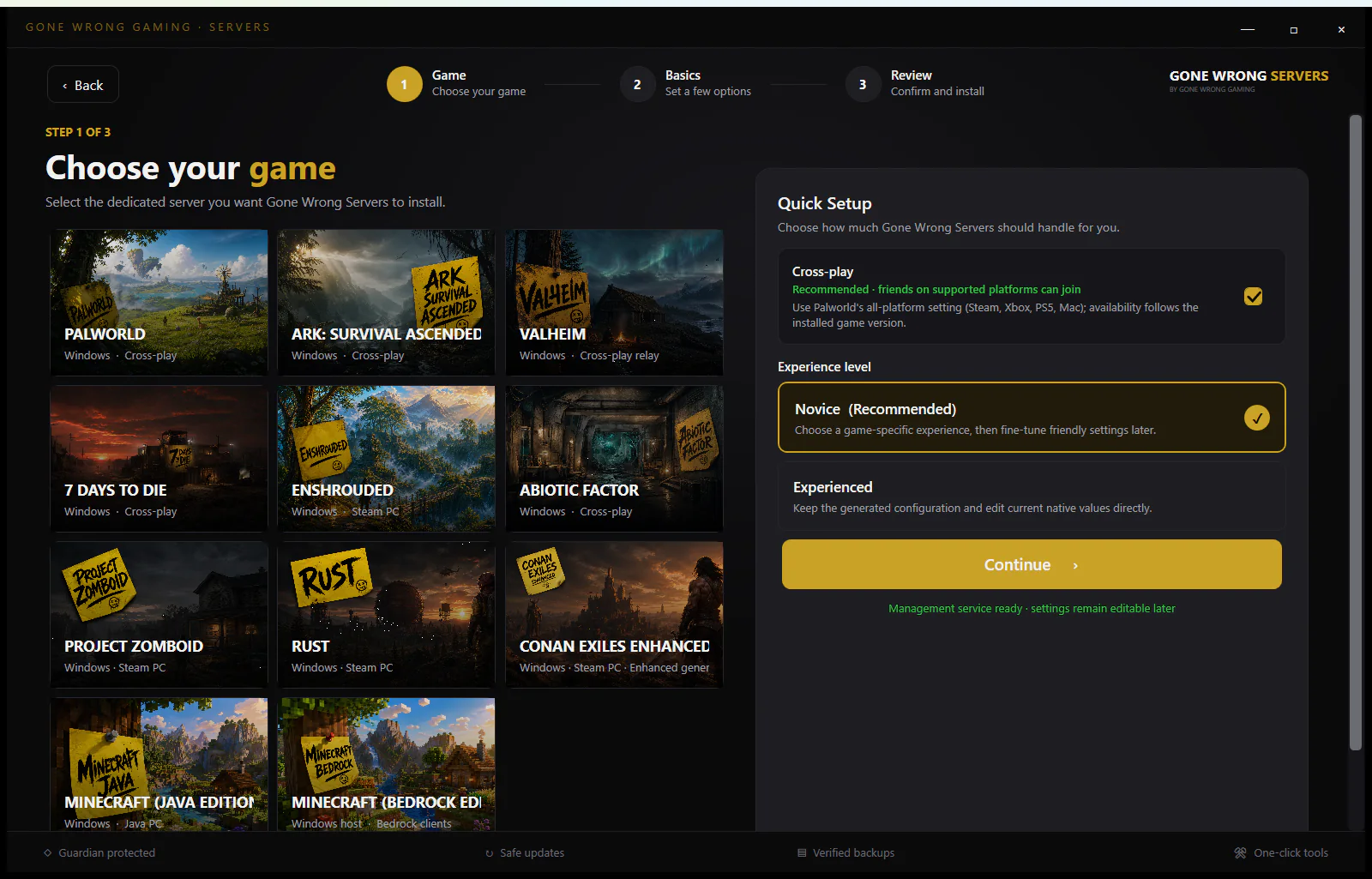Choose the ABIOTIC FACTOR card title

[x=579, y=491]
